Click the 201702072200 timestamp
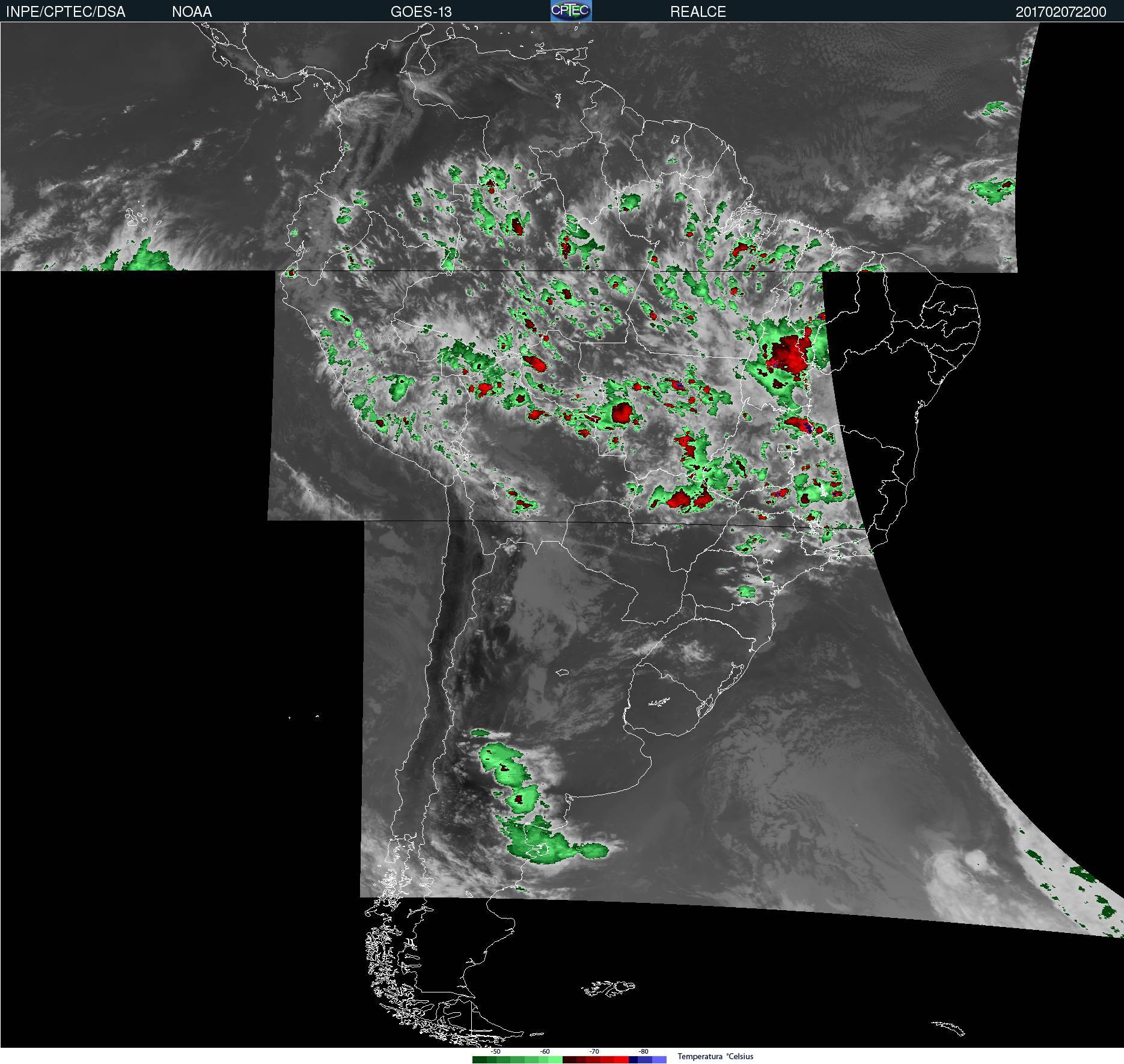This screenshot has width=1124, height=1064. pos(1061,12)
